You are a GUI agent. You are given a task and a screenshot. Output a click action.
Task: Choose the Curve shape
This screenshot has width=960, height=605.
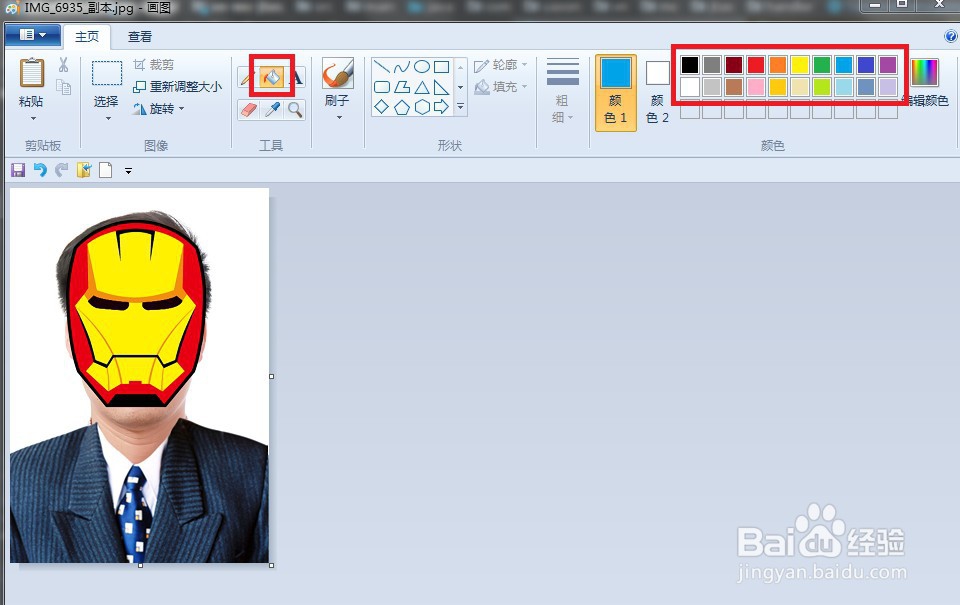pos(402,67)
